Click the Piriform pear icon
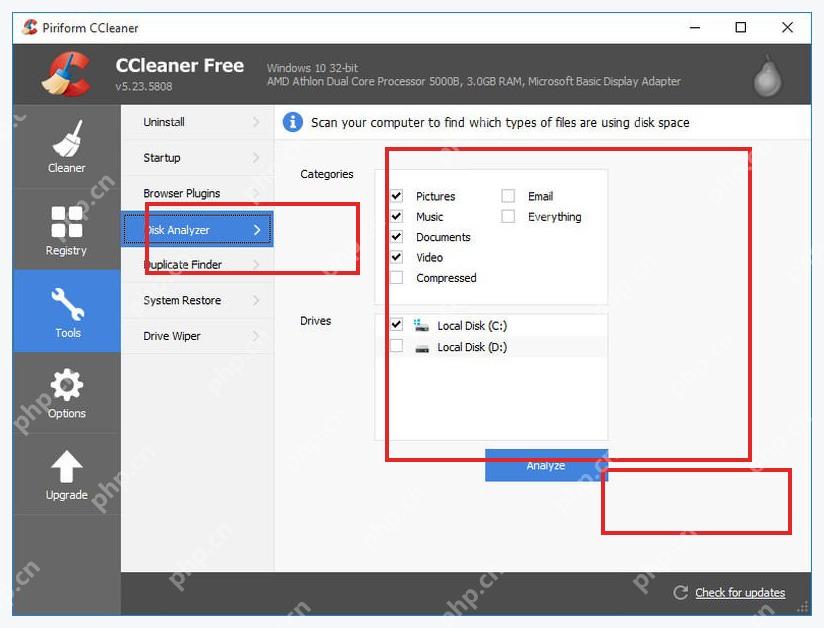This screenshot has height=628, width=824. pos(768,76)
